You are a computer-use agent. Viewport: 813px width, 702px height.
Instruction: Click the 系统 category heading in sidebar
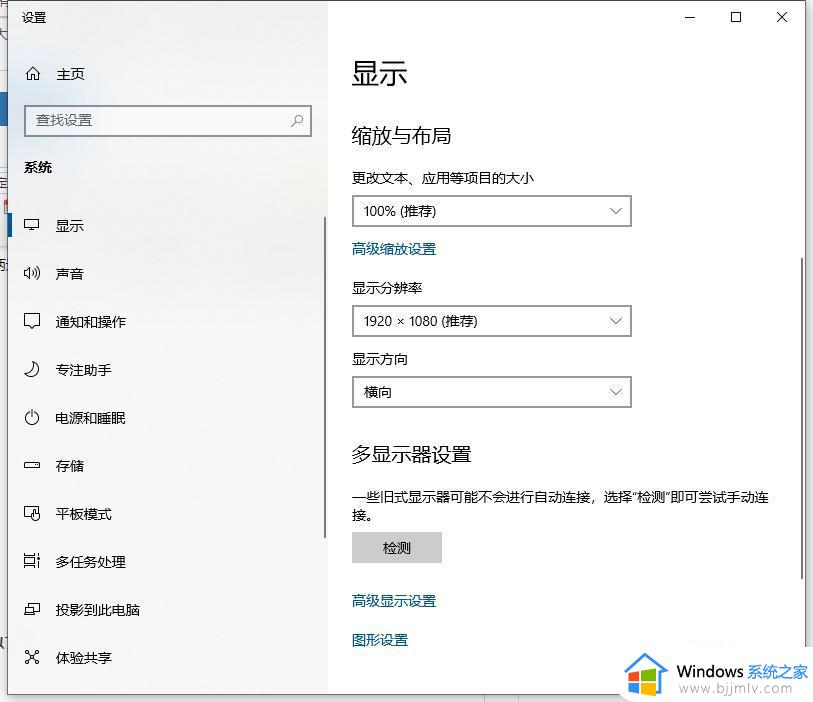38,167
